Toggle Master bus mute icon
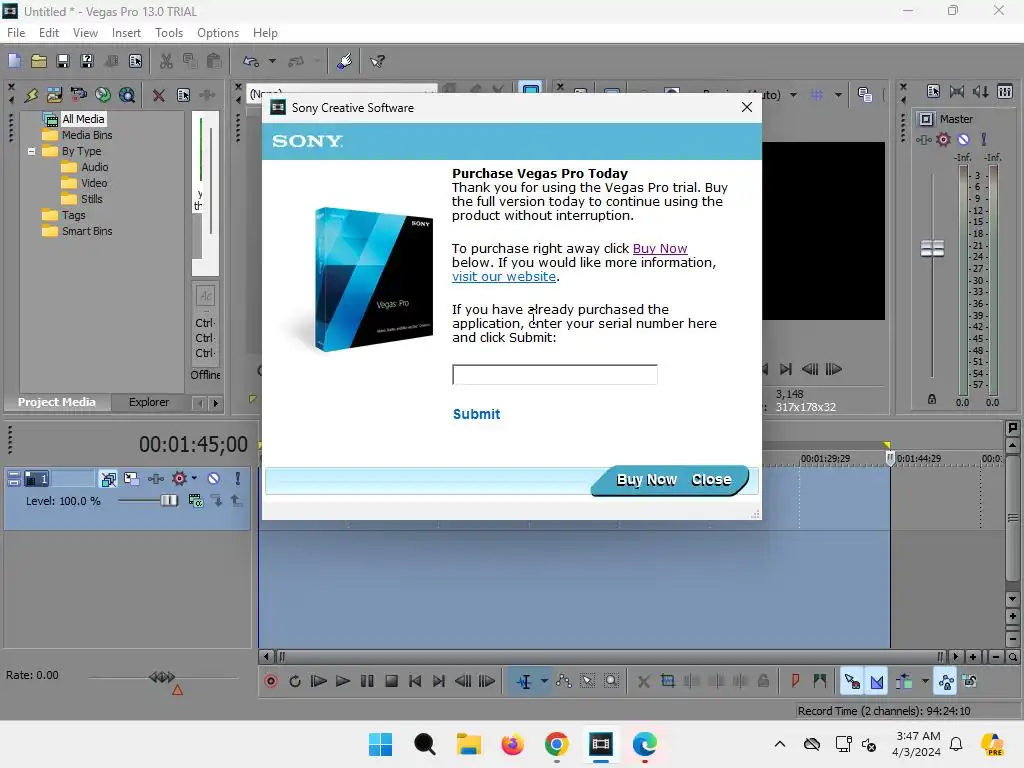This screenshot has width=1024, height=768. [964, 139]
